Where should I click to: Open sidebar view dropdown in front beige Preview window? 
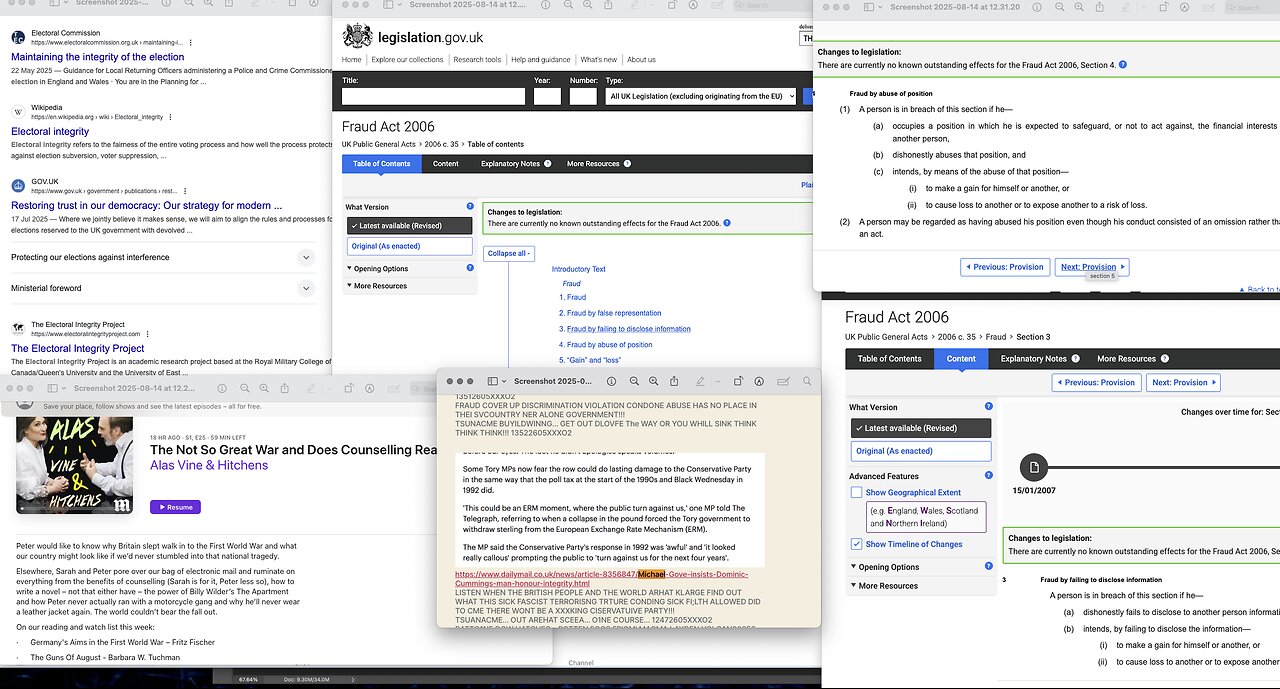click(503, 382)
